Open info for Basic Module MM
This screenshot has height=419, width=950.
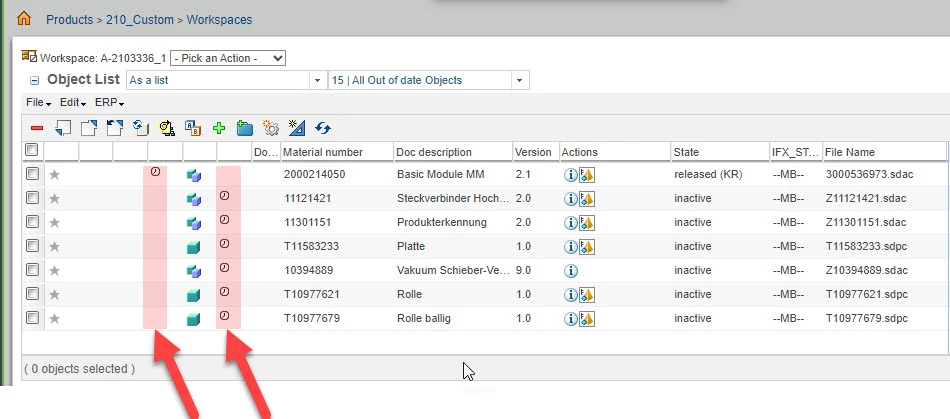[x=570, y=175]
